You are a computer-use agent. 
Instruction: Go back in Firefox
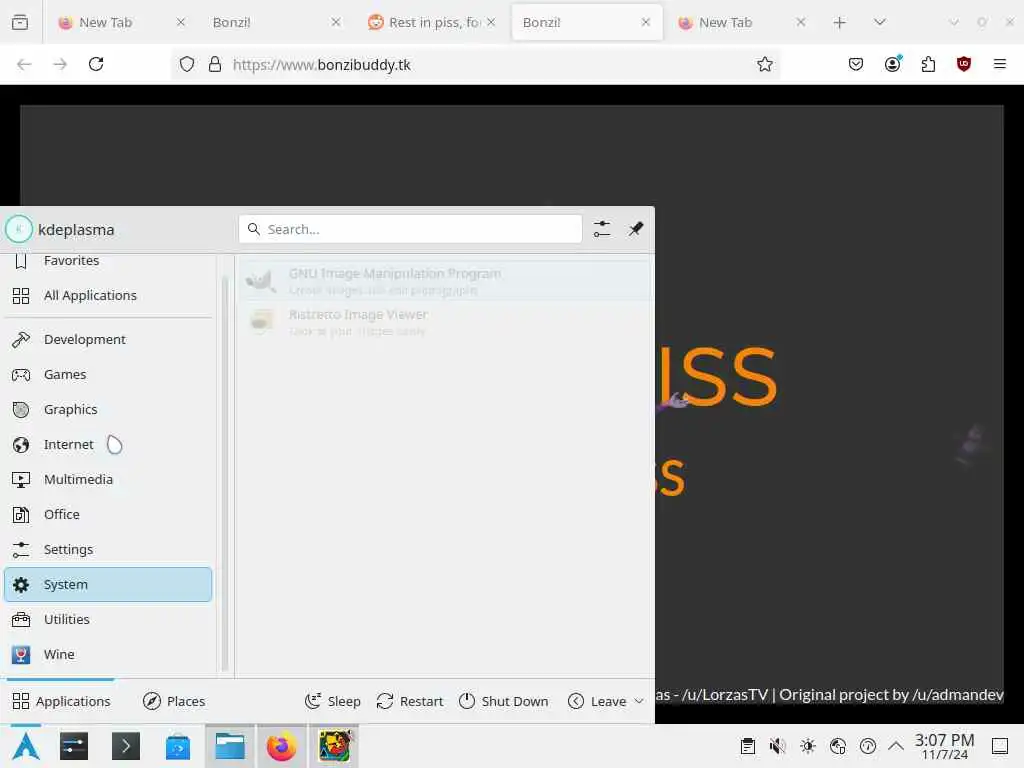[24, 64]
